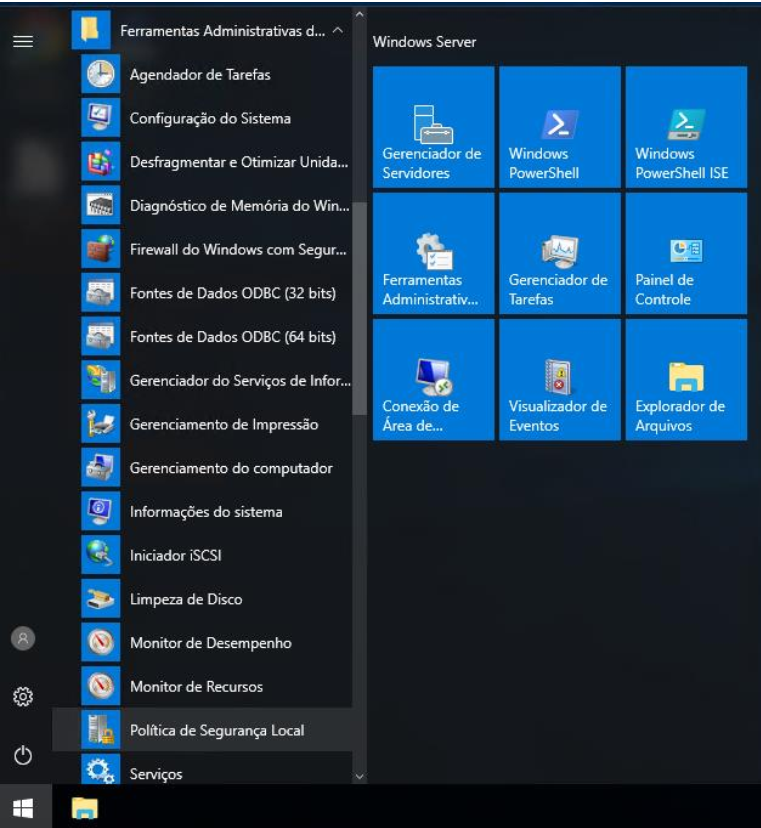Open Iniciador iSCSI icon

click(x=100, y=556)
